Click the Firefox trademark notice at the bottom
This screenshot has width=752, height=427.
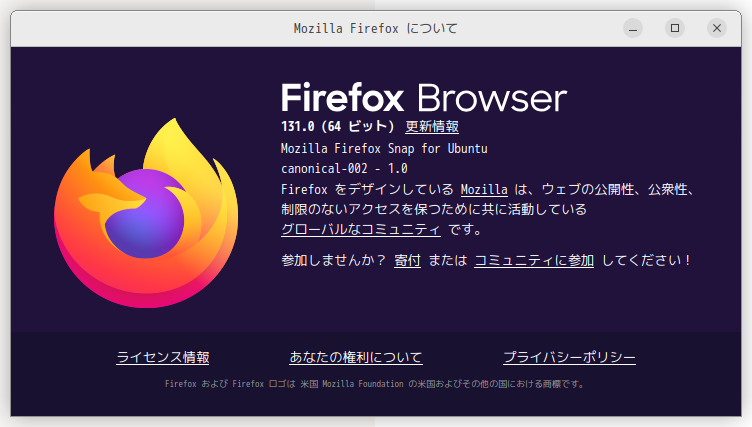375,384
